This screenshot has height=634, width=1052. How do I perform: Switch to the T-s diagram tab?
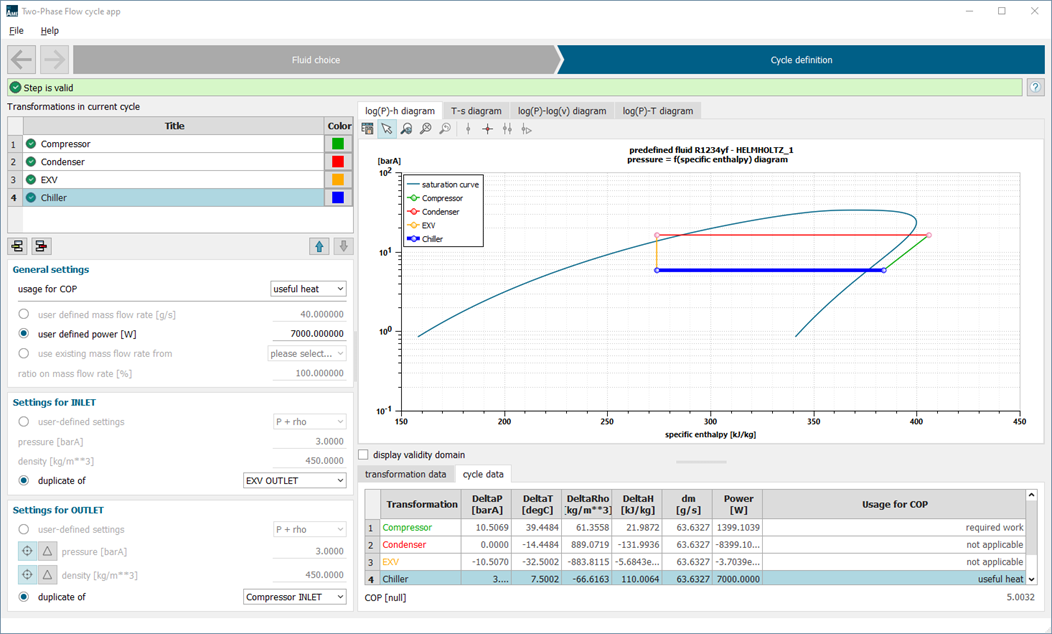coord(476,111)
